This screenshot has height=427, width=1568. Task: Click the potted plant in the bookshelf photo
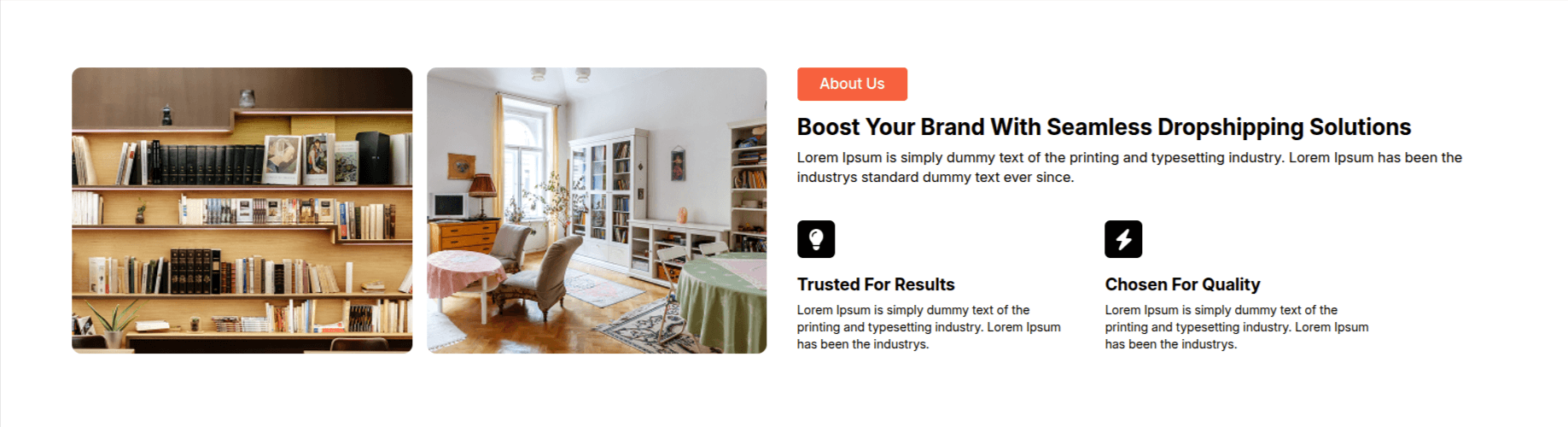coord(113,323)
